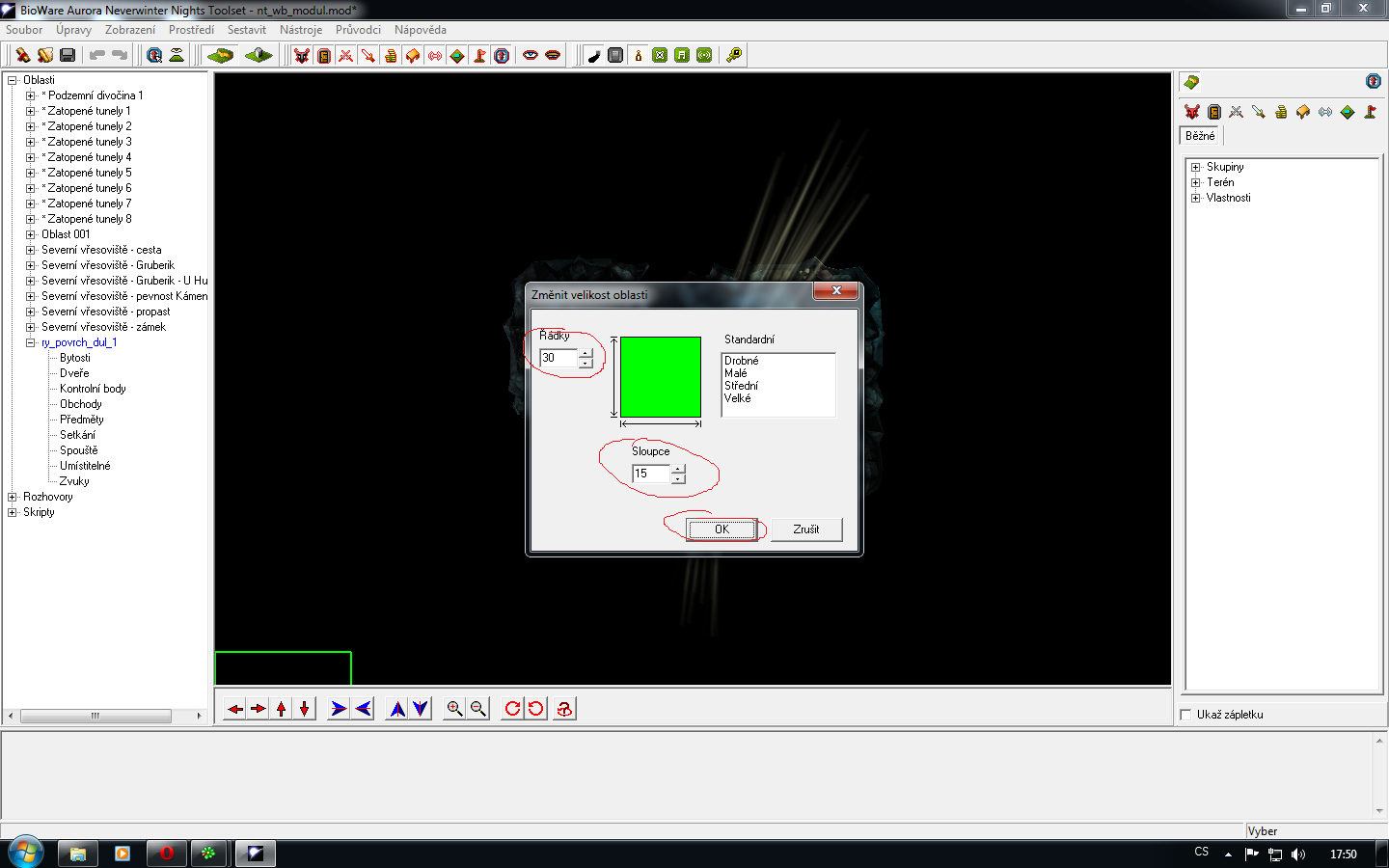Screen dimensions: 1389x868
Task: Click the red clockwise rotate icon
Action: click(x=512, y=709)
